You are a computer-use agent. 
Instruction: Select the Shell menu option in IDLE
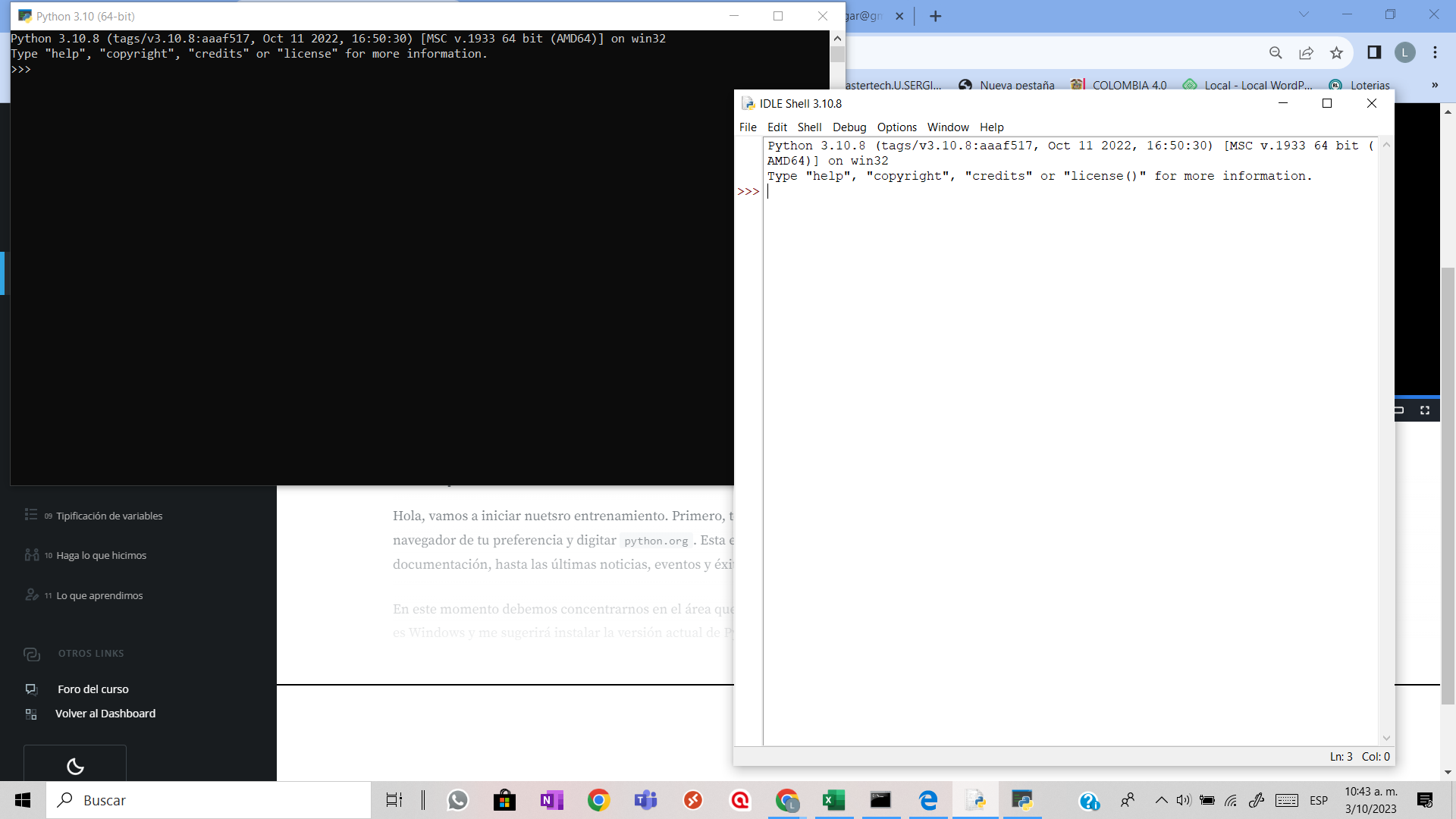tap(809, 127)
